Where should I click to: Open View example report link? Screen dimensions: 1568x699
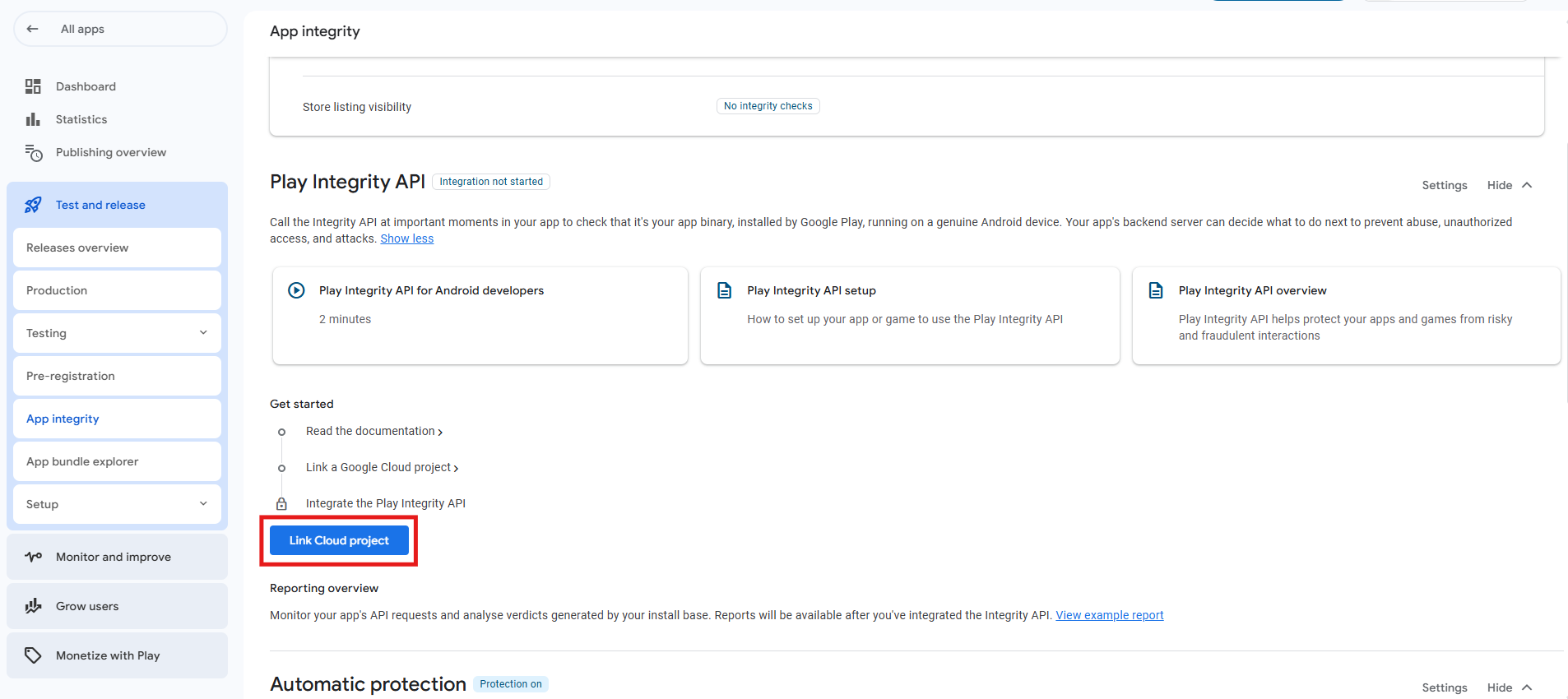(1109, 615)
